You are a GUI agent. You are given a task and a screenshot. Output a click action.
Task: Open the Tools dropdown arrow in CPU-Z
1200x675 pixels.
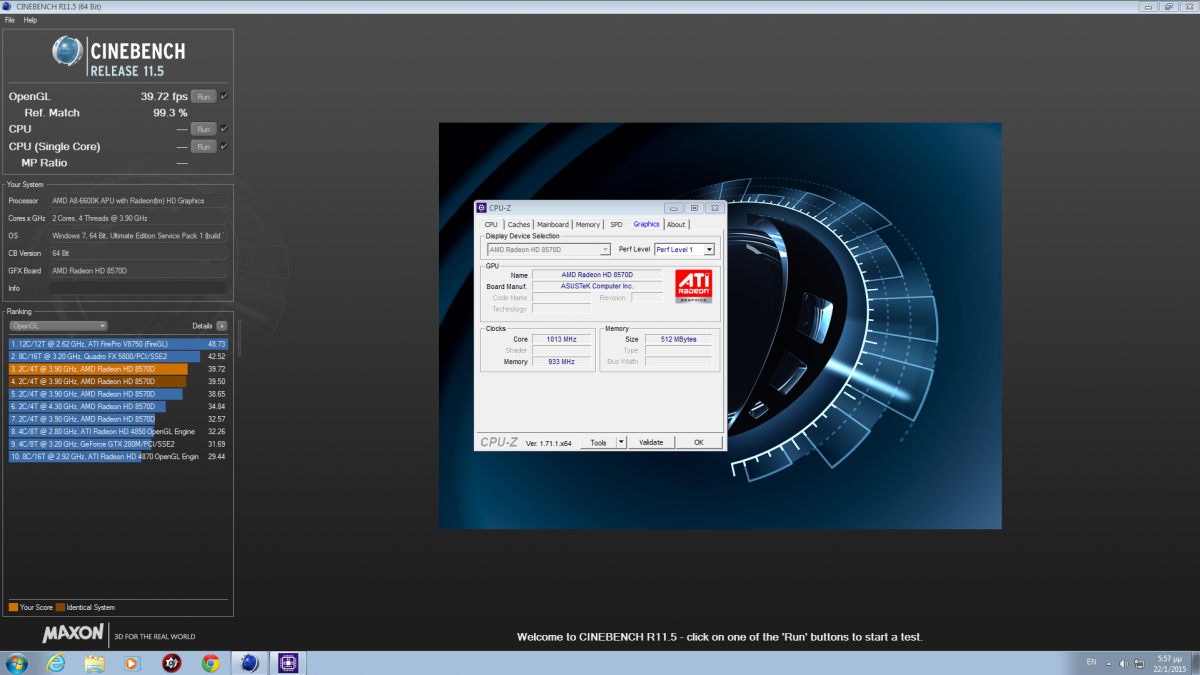(620, 442)
